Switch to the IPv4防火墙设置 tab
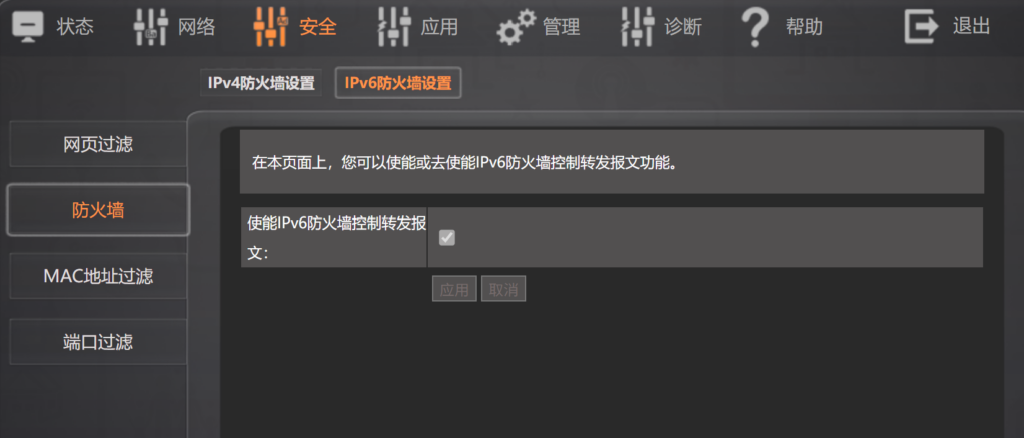 coord(261,83)
